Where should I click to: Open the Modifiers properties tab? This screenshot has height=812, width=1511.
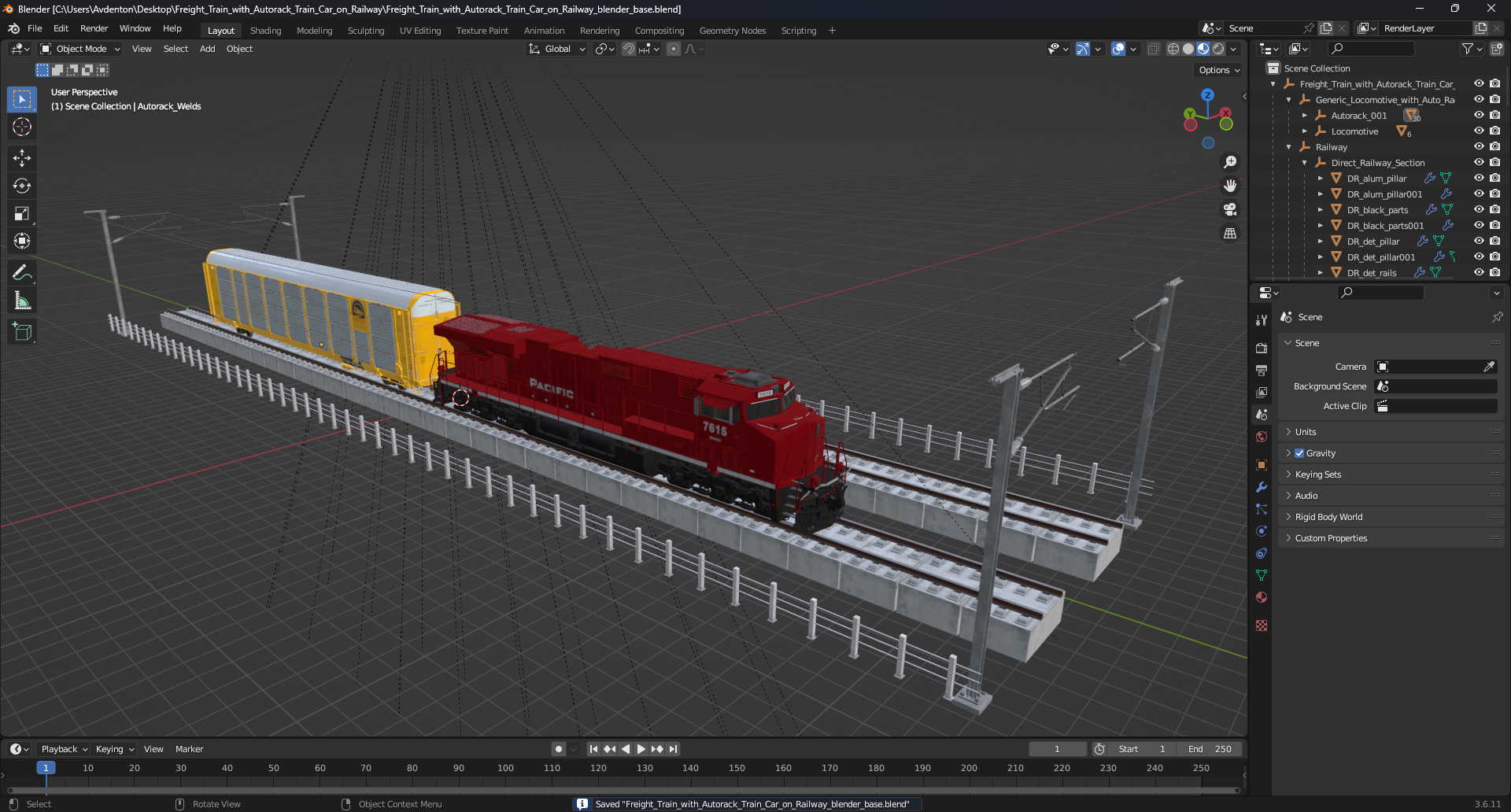click(x=1262, y=487)
